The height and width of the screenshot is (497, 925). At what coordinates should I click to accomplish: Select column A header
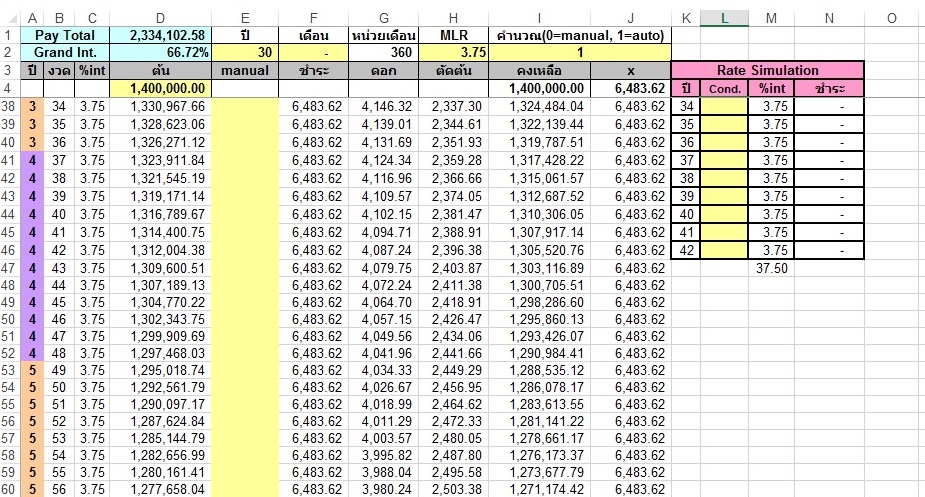tap(32, 18)
